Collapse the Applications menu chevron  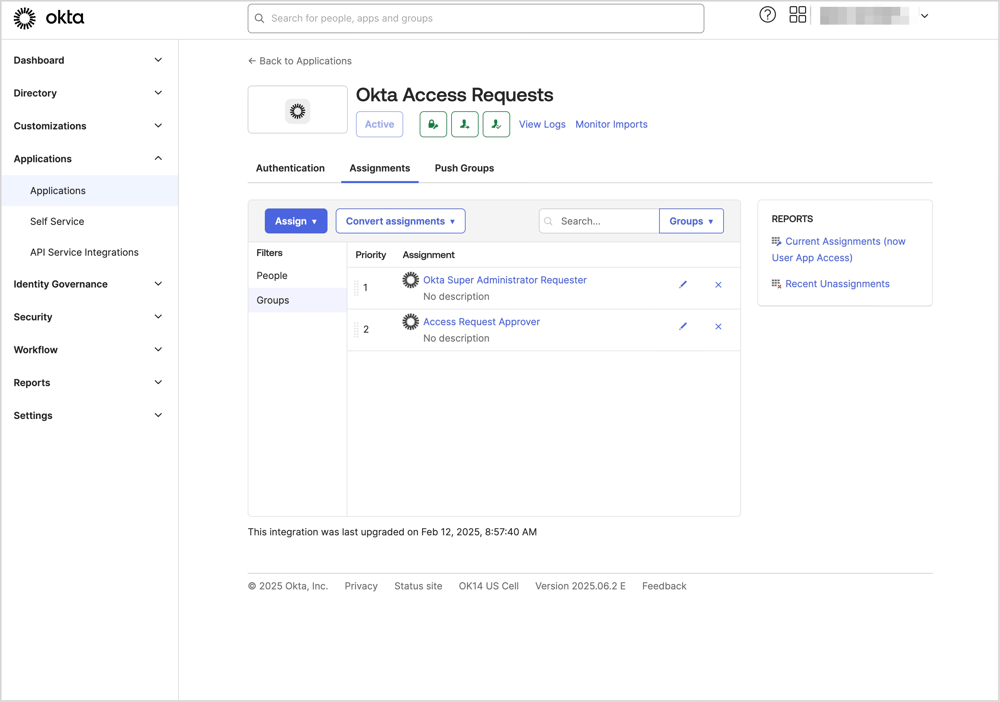click(158, 158)
